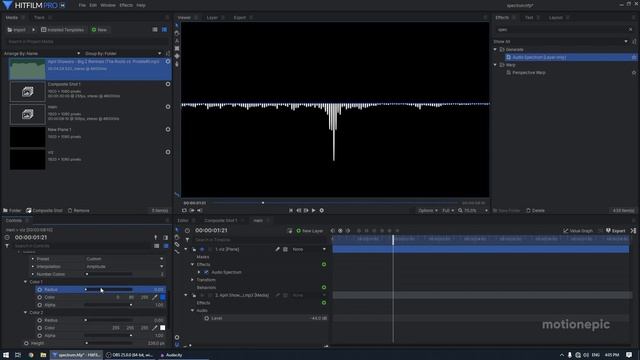Toggle keyframing for Color 2 Radius

click(x=40, y=320)
